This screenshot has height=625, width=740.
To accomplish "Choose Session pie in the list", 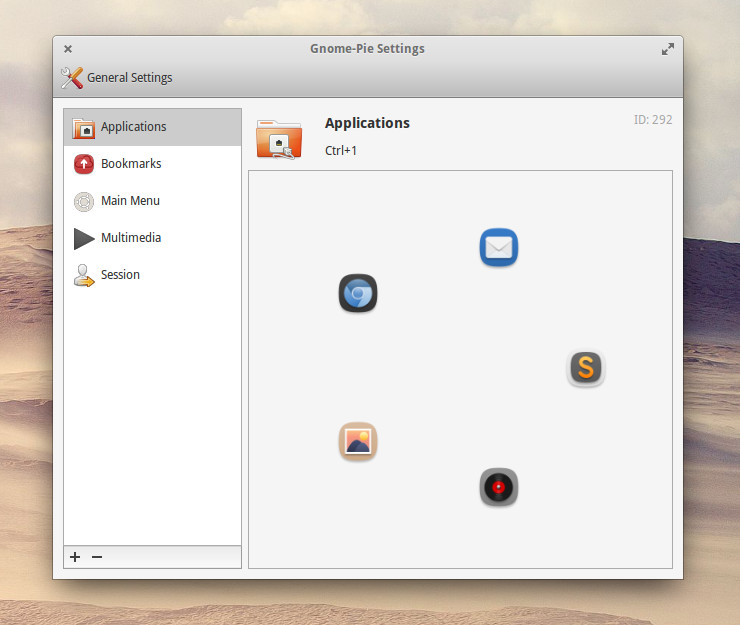I will [152, 275].
